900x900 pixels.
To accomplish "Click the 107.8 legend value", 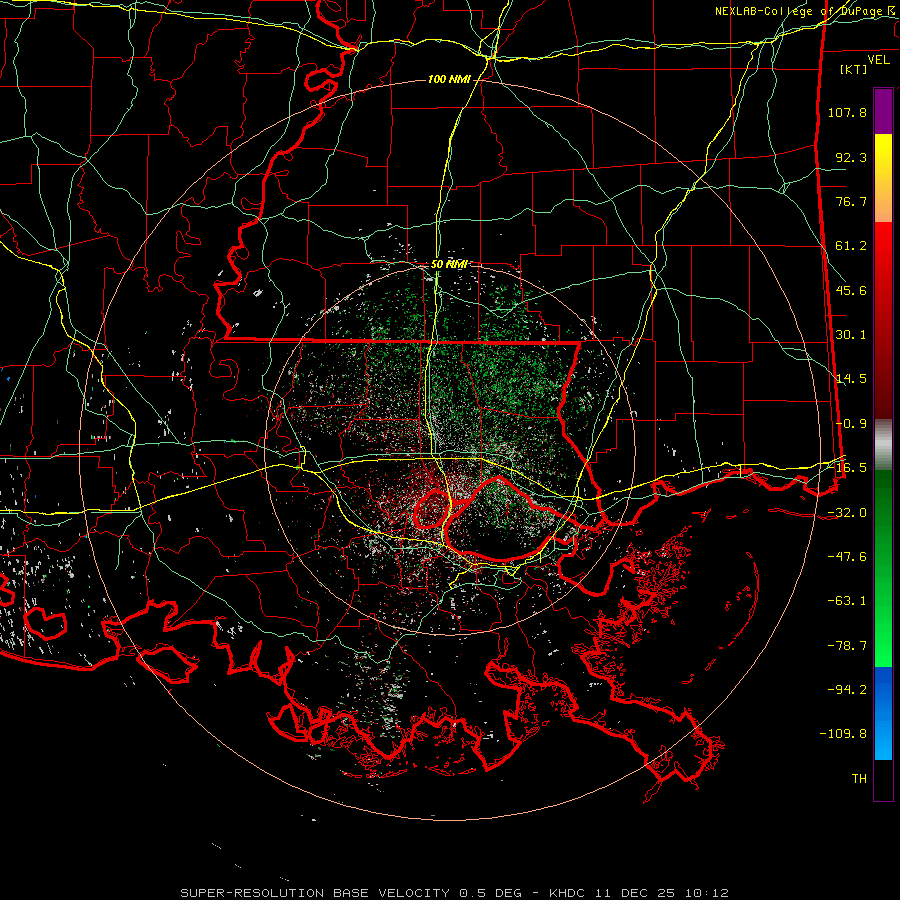I will (847, 112).
